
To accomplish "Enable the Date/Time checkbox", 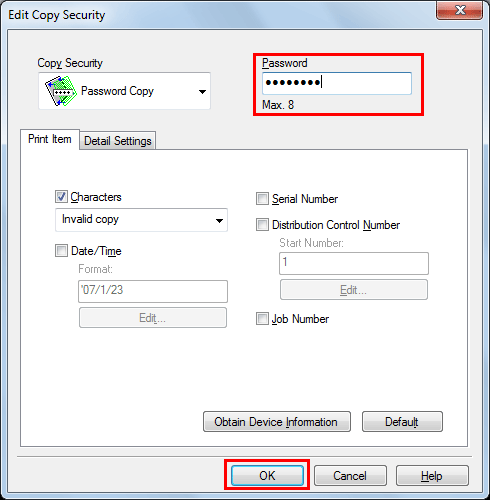I will [61, 251].
